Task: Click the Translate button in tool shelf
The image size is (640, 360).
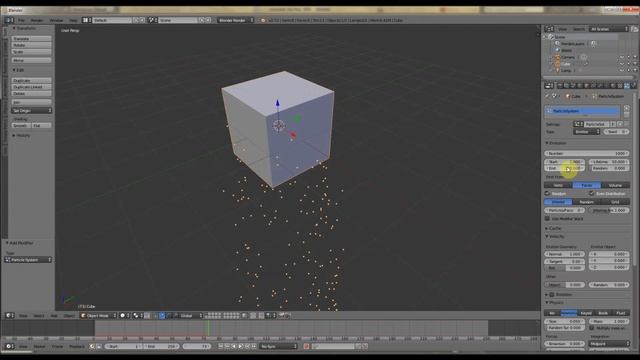Action: pyautogui.click(x=31, y=39)
